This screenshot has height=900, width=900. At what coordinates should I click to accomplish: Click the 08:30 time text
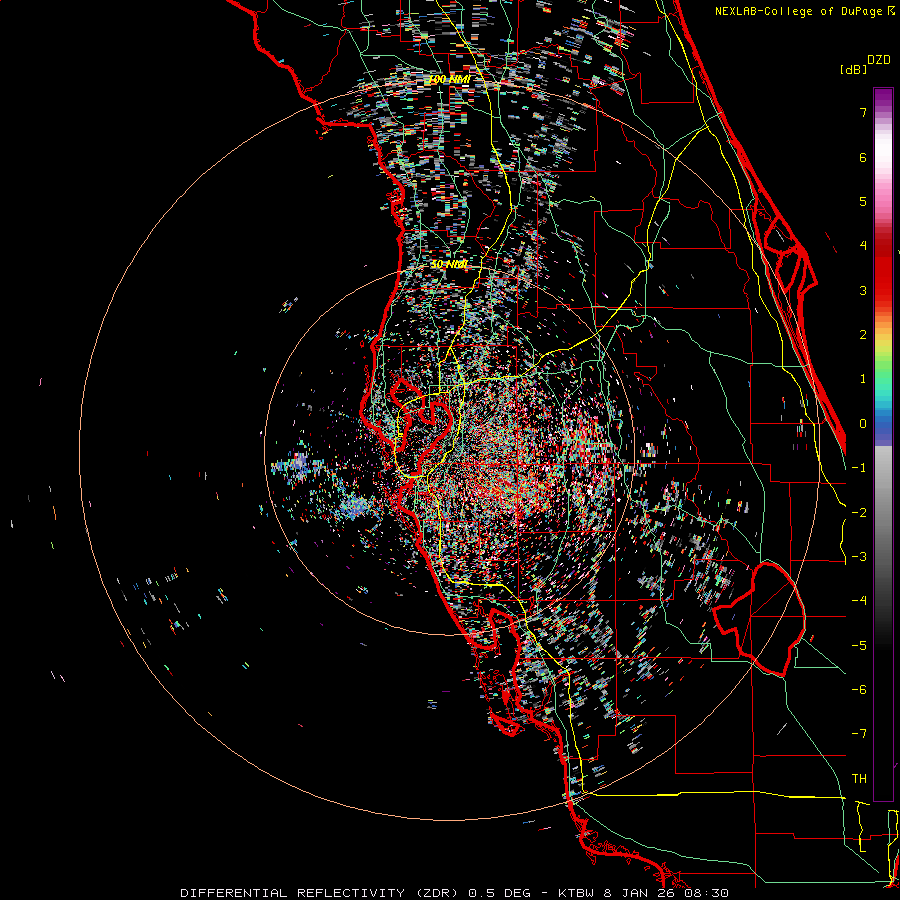[x=709, y=893]
